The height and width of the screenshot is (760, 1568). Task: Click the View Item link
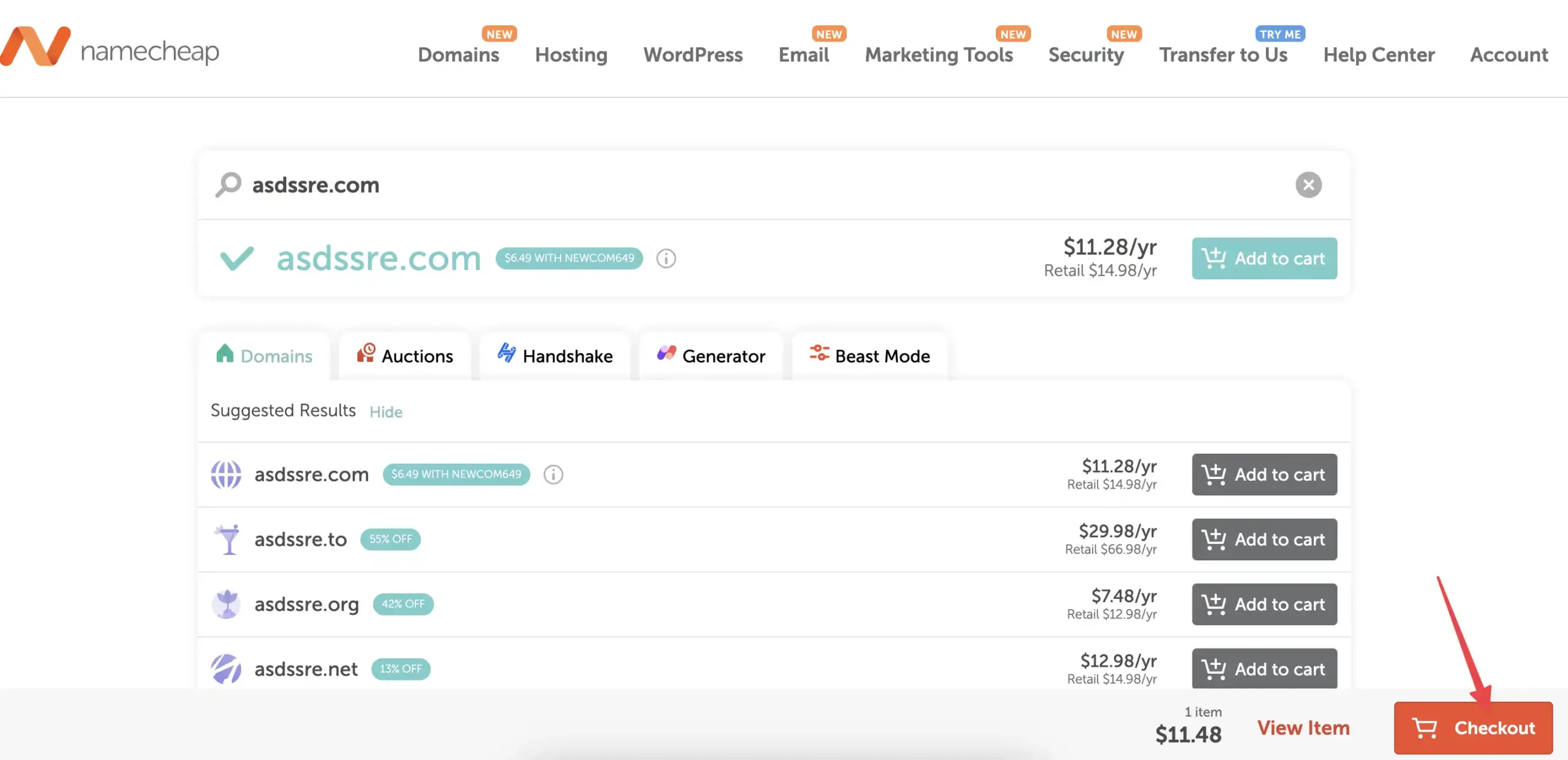1303,728
